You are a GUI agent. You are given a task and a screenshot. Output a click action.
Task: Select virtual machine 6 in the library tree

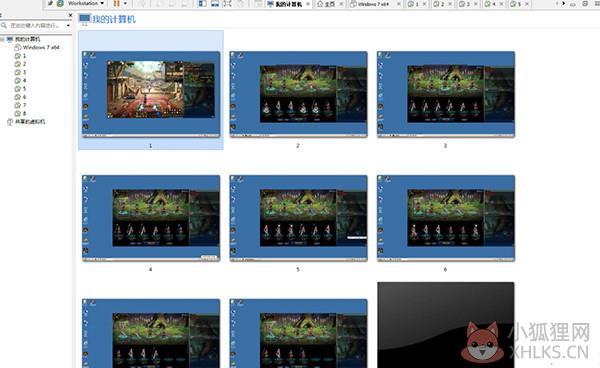[24, 97]
